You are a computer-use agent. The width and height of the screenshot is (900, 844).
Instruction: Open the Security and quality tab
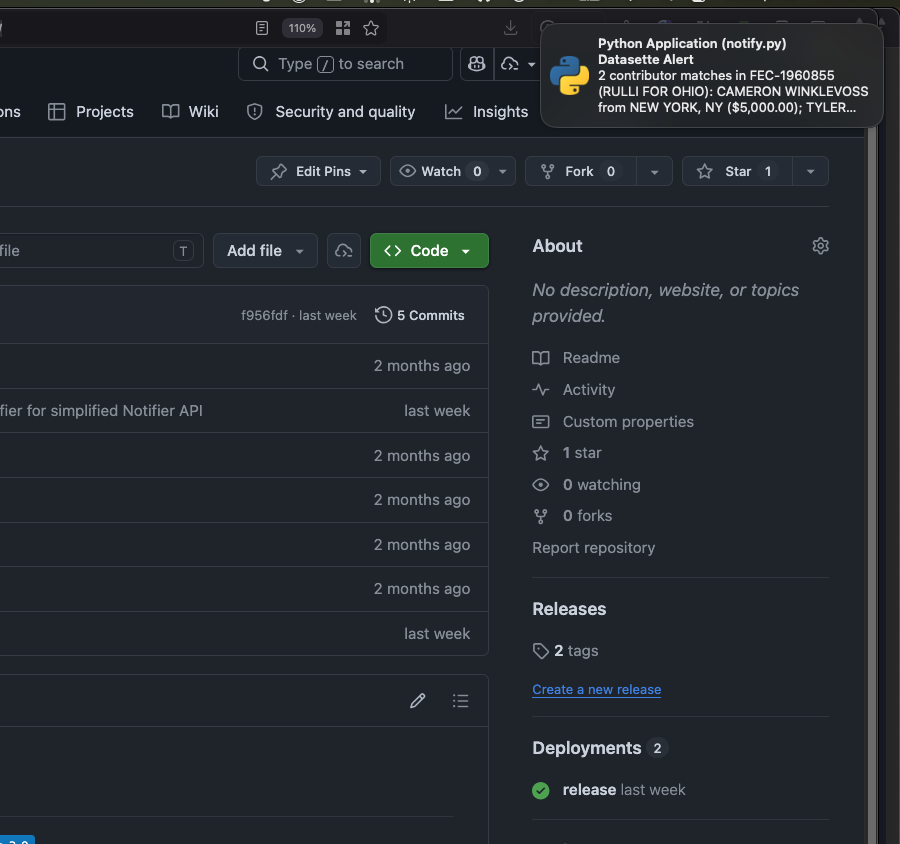(331, 112)
